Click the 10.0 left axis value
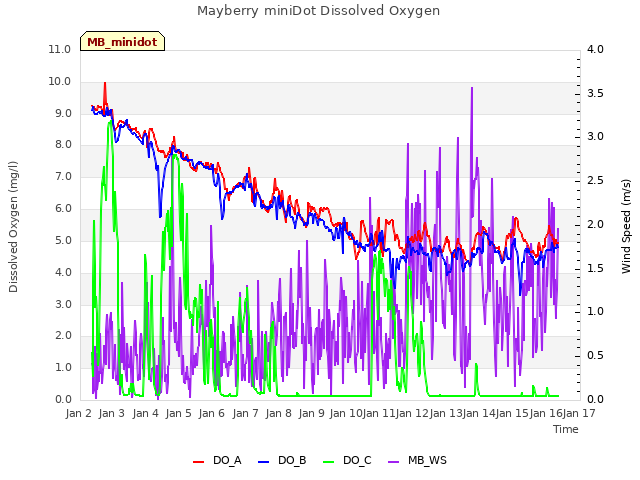The width and height of the screenshot is (640, 480). (60, 82)
